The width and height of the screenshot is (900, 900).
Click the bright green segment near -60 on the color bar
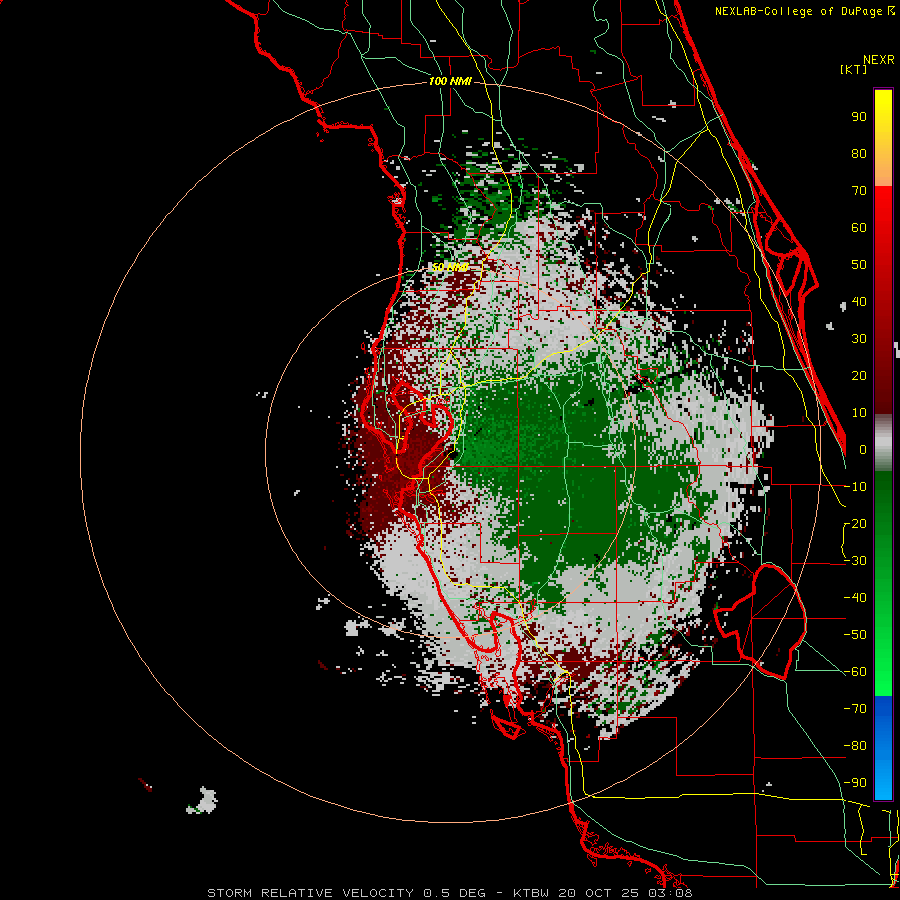point(883,672)
